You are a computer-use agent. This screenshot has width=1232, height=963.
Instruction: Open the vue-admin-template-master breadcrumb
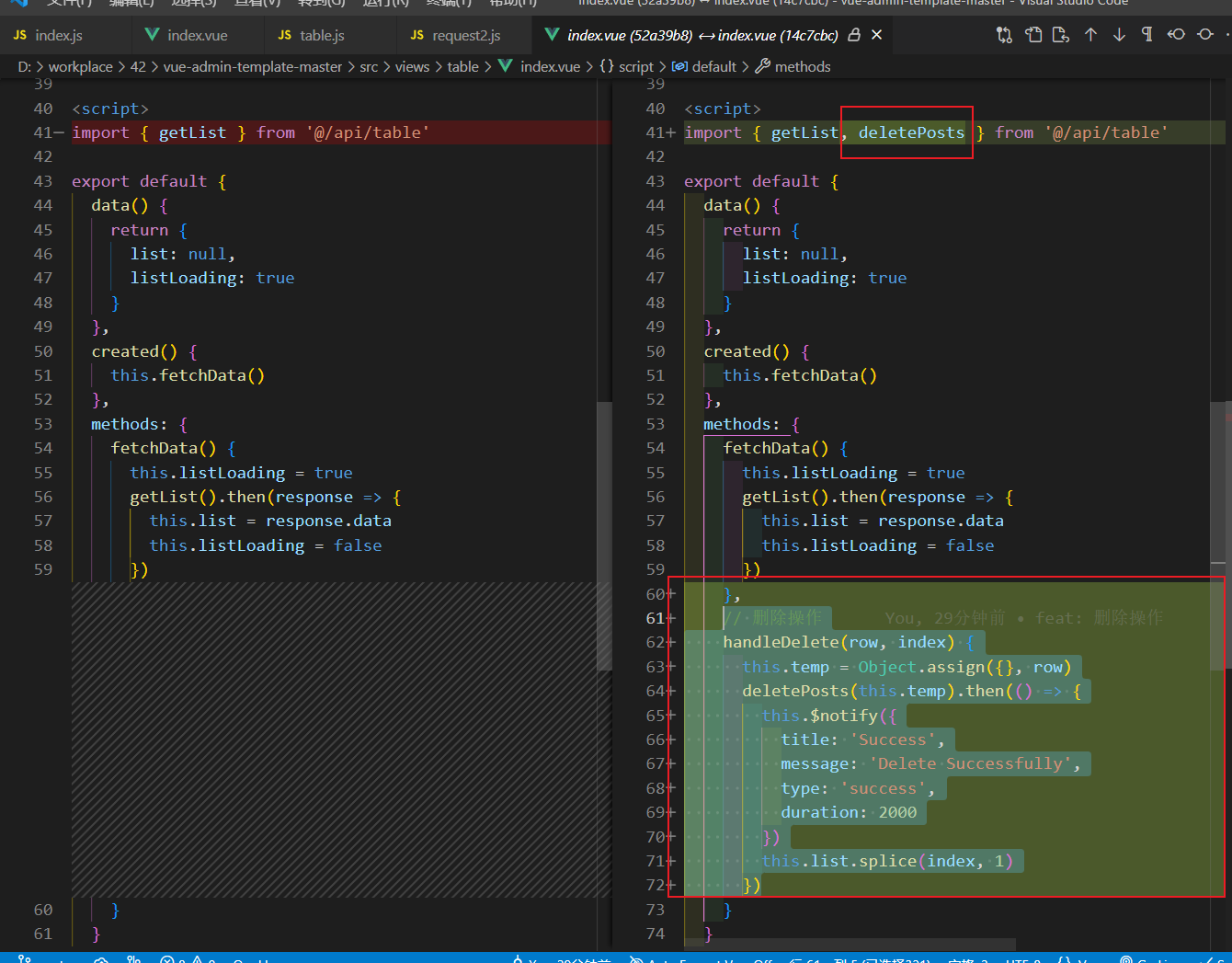click(253, 66)
